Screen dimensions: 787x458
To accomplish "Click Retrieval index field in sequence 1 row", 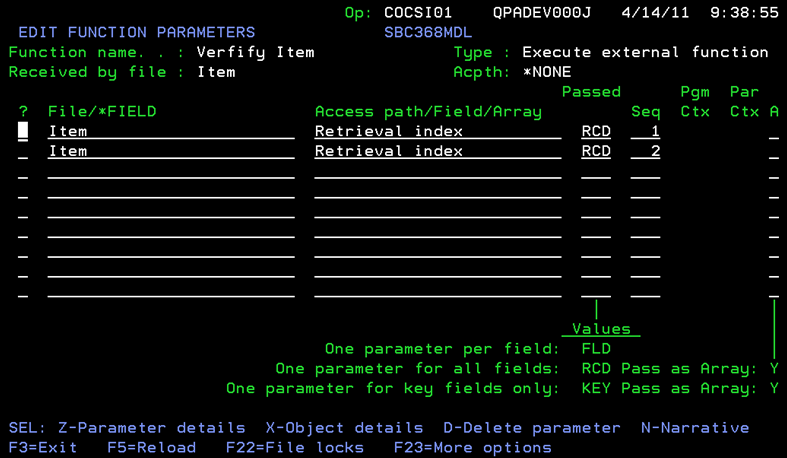I will click(x=438, y=131).
